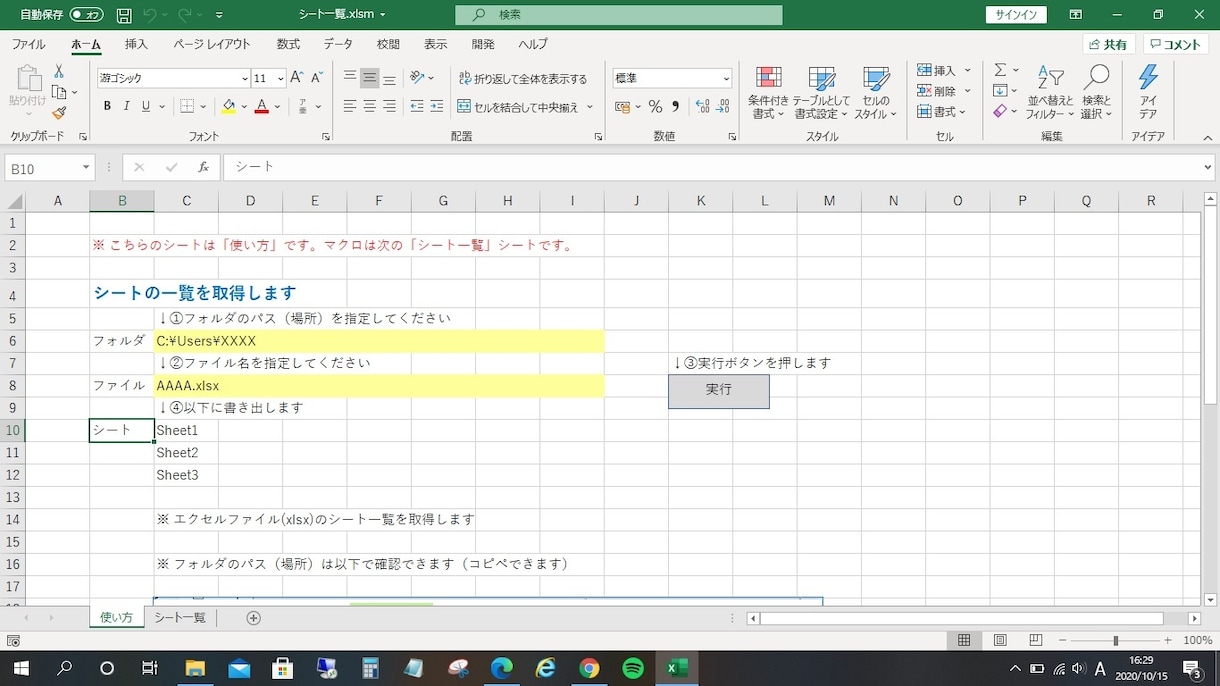Image resolution: width=1220 pixels, height=686 pixels.
Task: Click the comma style icon
Action: pyautogui.click(x=676, y=106)
